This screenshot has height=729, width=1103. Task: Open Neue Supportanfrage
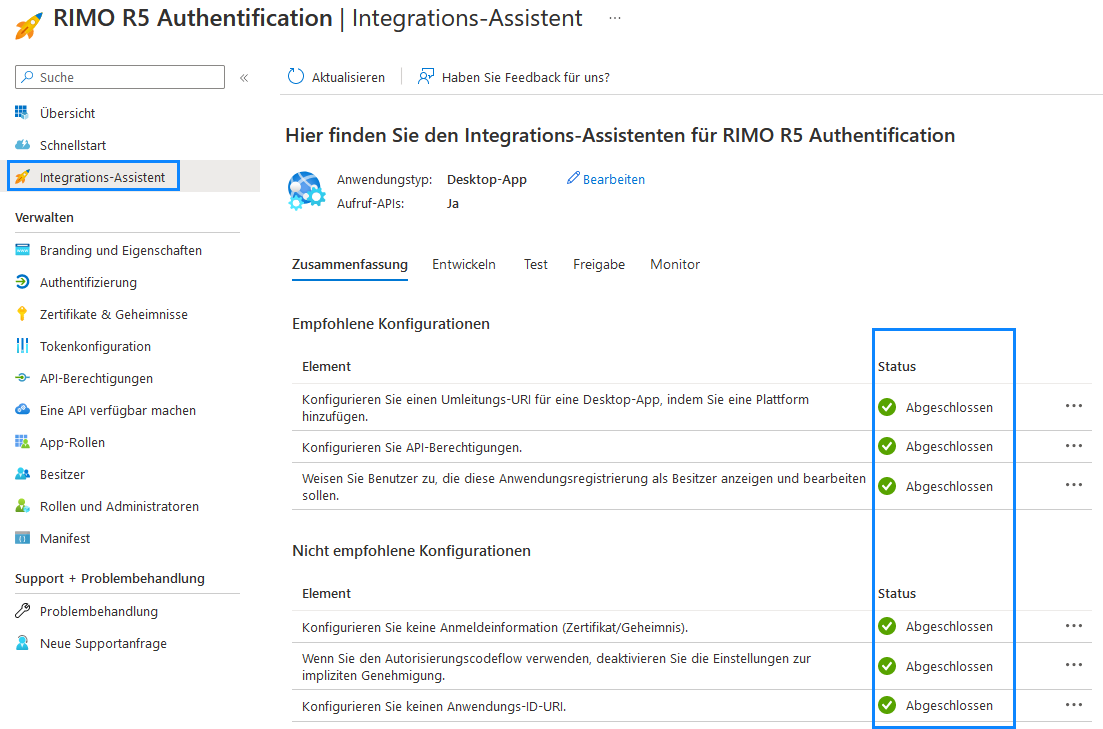click(103, 644)
